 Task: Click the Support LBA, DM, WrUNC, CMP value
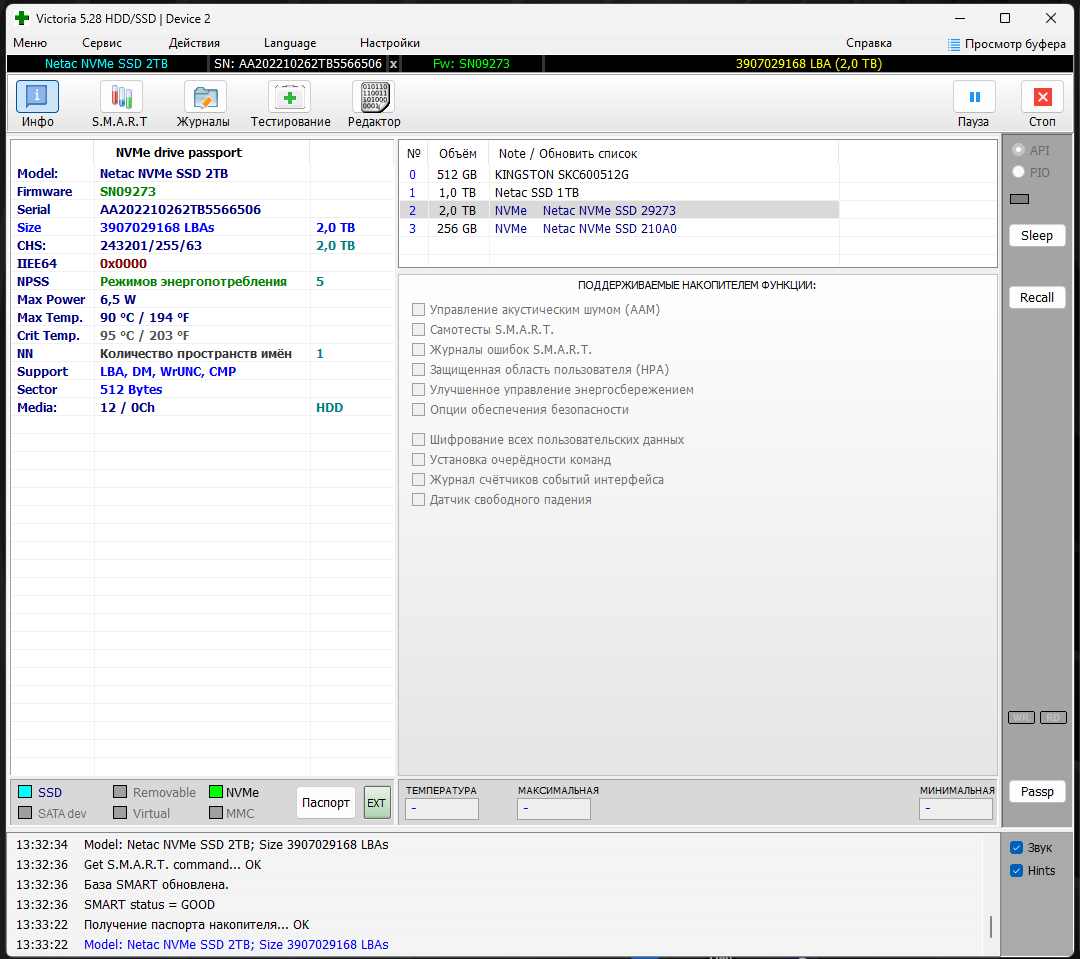(168, 371)
